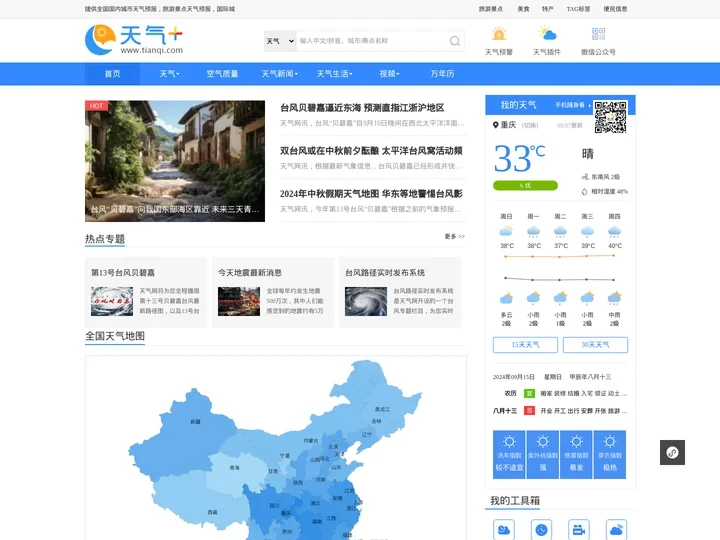This screenshot has height=540, width=720.
Task: Click the floating link icon button
Action: click(672, 452)
